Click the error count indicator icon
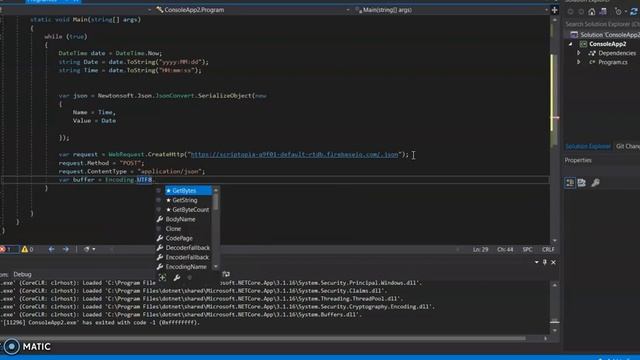Image resolution: width=640 pixels, height=360 pixels. (x=2, y=249)
